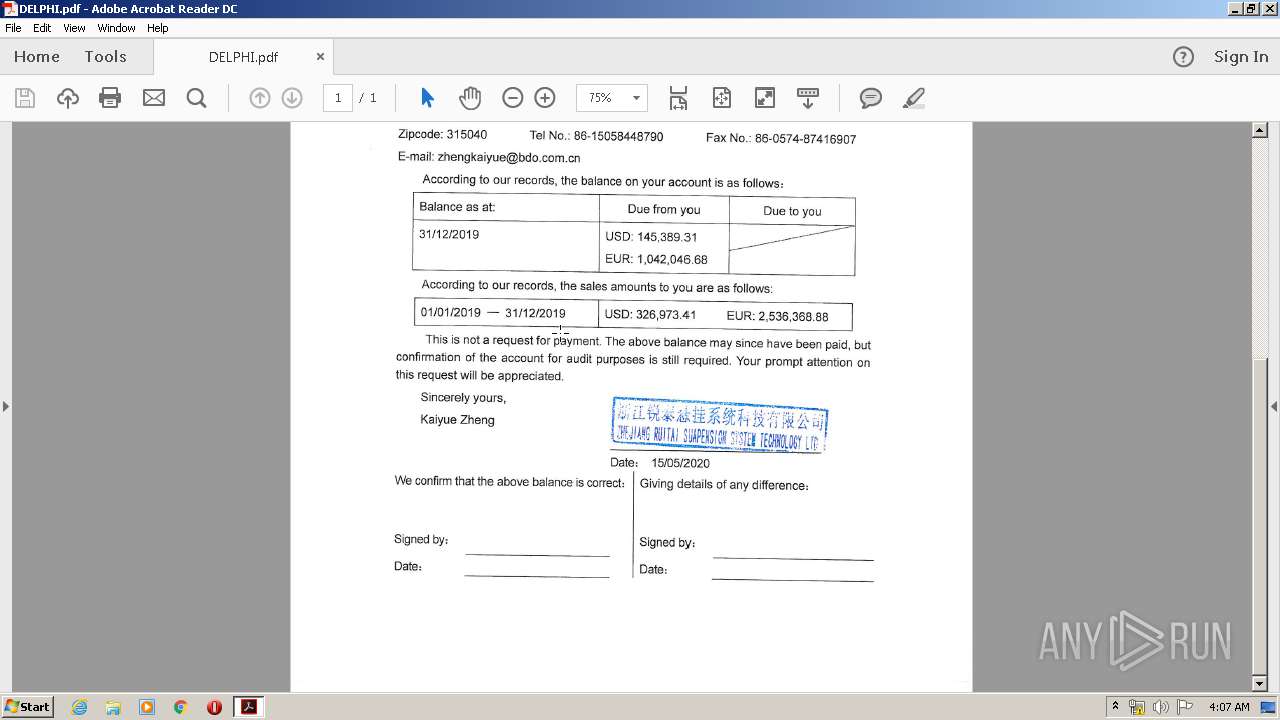Screen dimensions: 1280x720
Task: Select the DELPHI.pdf document tab
Action: 243,57
